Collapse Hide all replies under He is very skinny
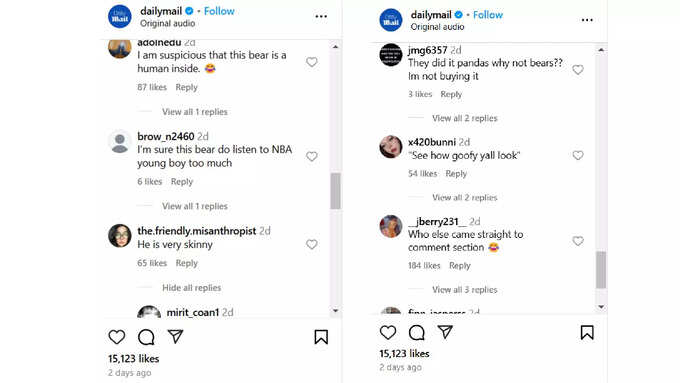 click(x=192, y=288)
